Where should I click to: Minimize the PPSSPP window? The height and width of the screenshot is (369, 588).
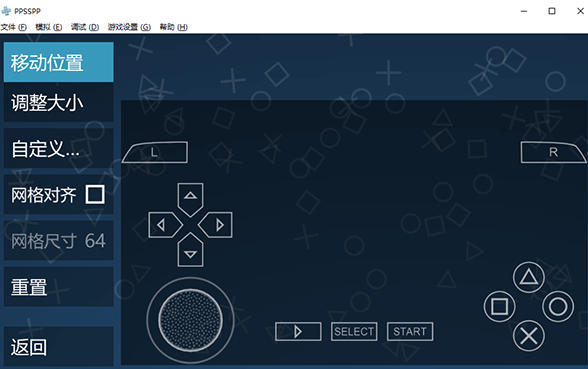tap(524, 11)
